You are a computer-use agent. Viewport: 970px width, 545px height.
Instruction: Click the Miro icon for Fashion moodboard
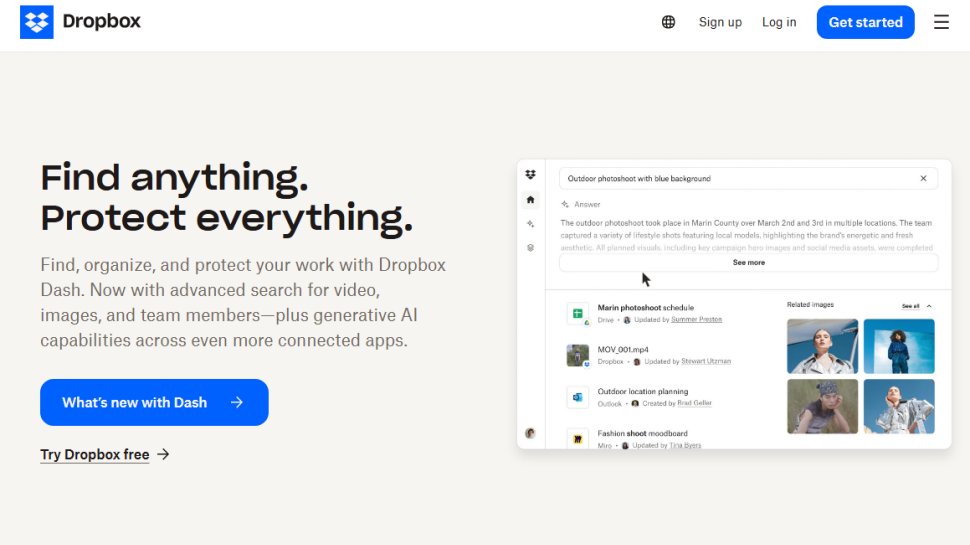[577, 439]
